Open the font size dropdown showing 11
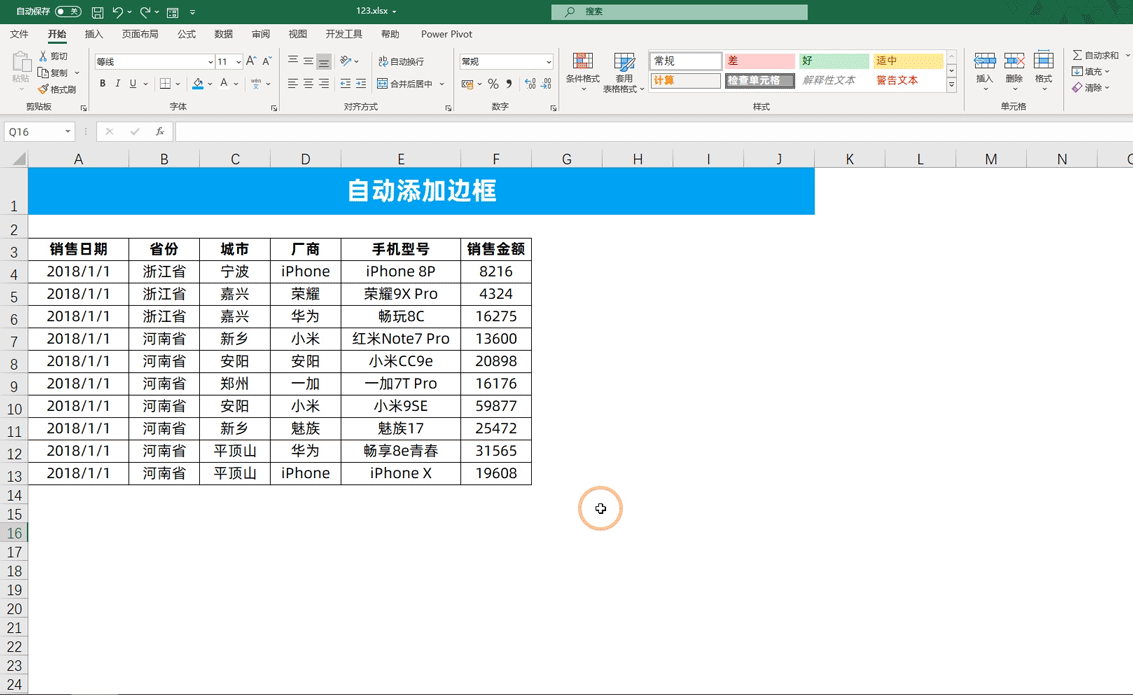Image resolution: width=1133 pixels, height=695 pixels. tap(238, 62)
